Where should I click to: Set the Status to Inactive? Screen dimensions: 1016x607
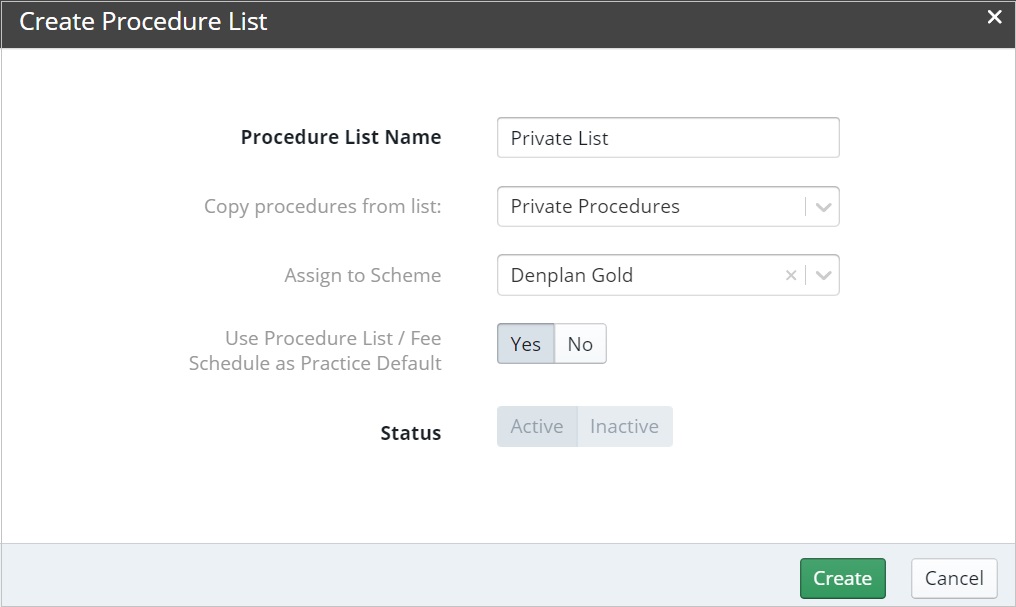coord(625,426)
